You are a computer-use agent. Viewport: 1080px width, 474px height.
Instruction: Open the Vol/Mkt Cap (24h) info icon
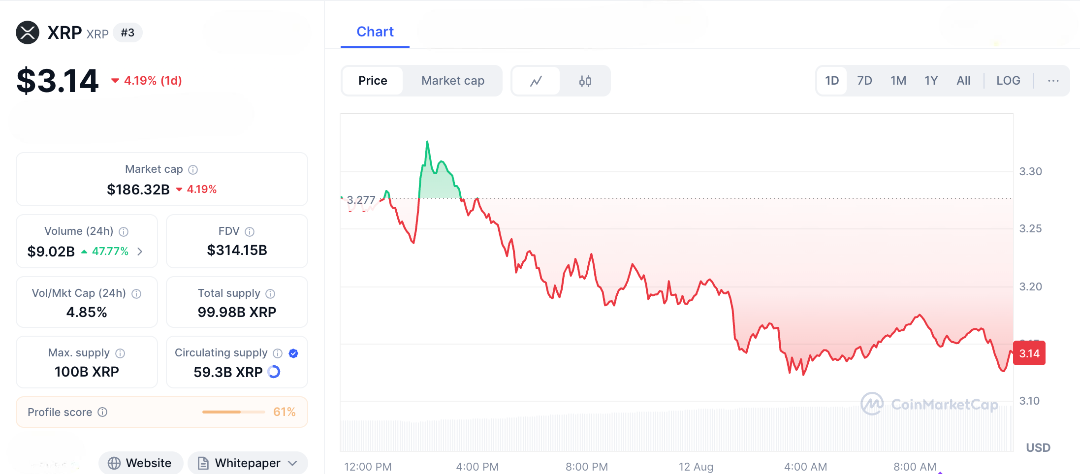point(136,293)
